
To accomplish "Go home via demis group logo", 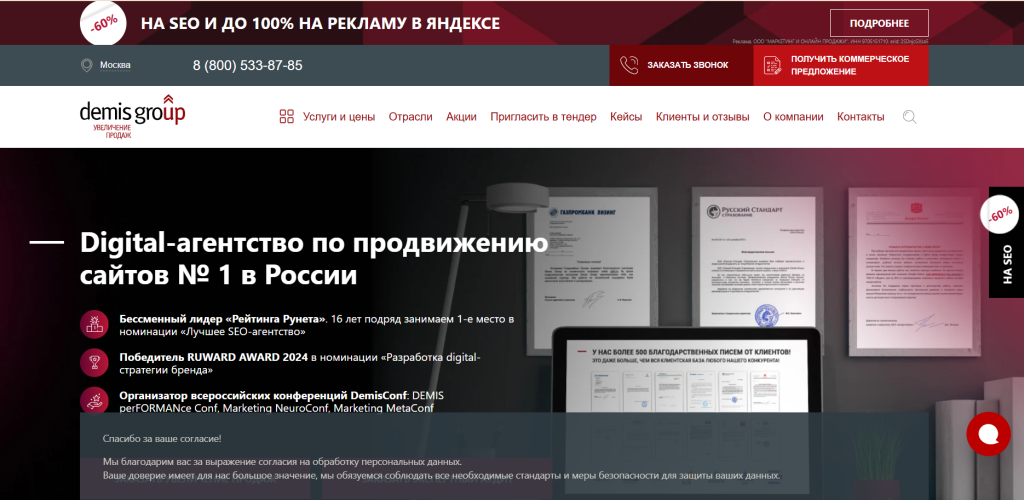I will (x=133, y=117).
